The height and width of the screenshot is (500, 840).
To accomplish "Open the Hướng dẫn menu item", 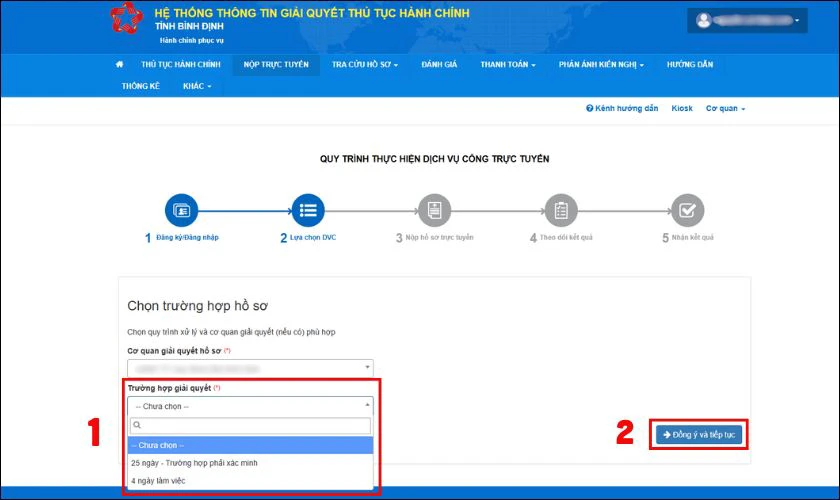I will (690, 64).
